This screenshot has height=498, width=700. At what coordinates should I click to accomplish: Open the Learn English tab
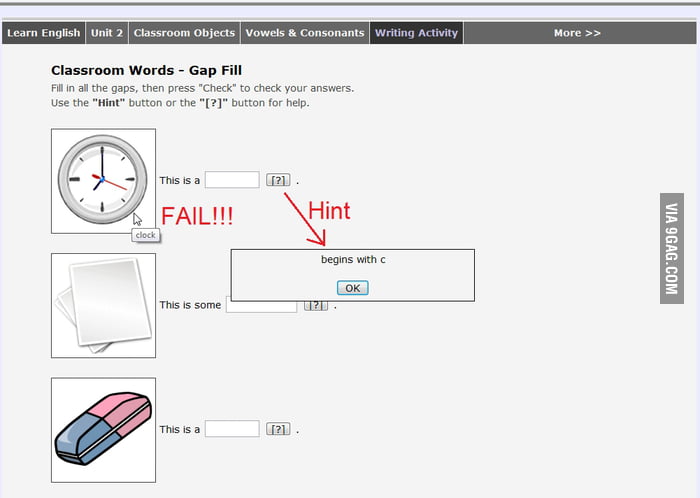coord(43,33)
